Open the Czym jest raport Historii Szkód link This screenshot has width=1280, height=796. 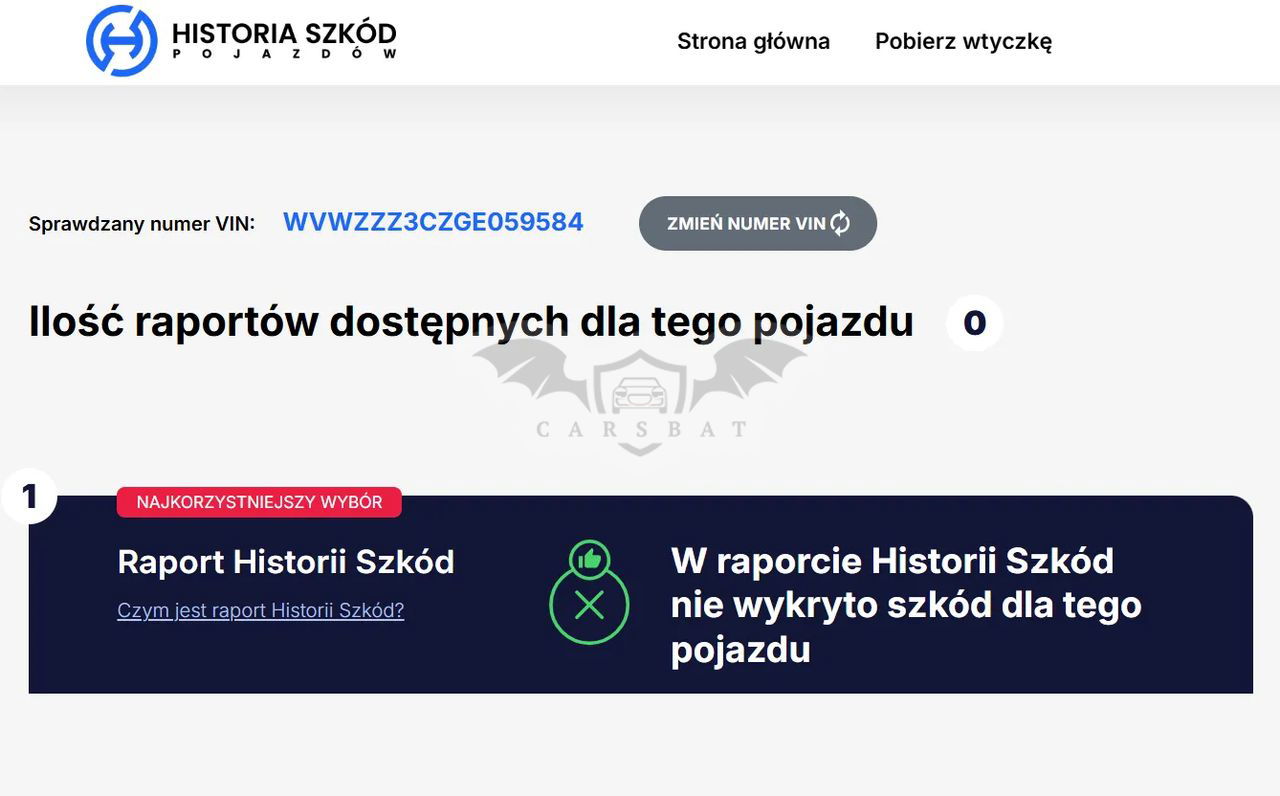tap(260, 610)
